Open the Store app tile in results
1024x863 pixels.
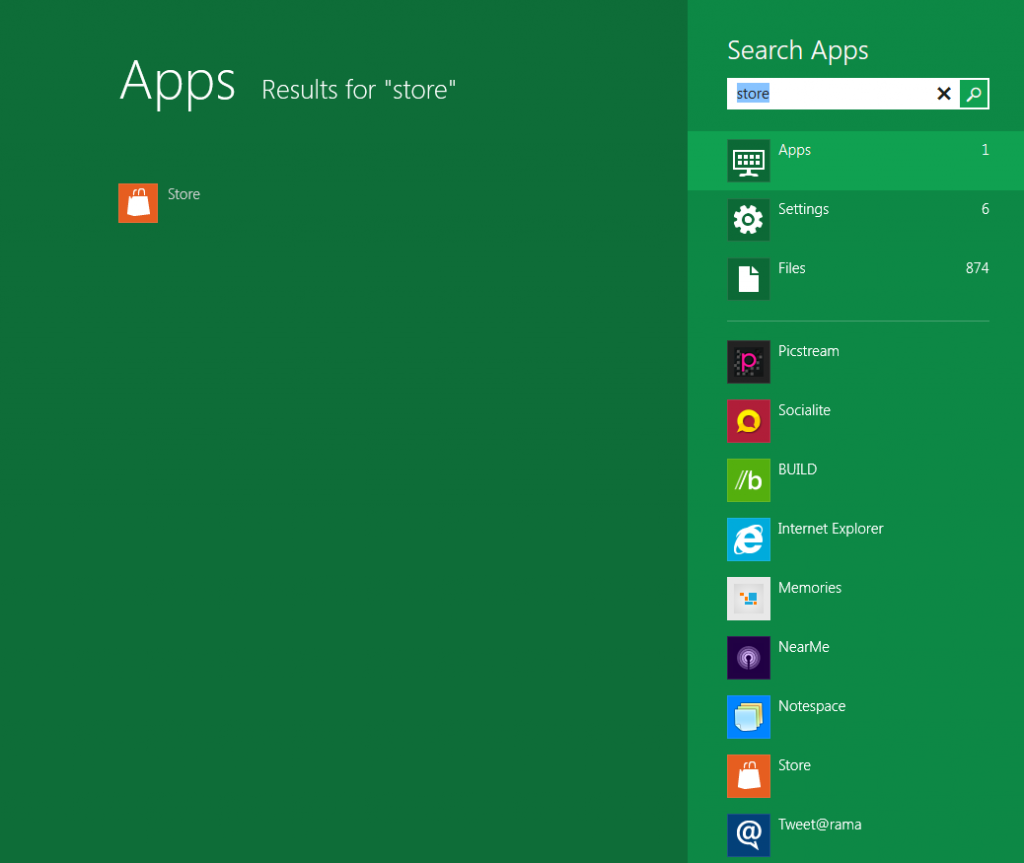point(138,203)
